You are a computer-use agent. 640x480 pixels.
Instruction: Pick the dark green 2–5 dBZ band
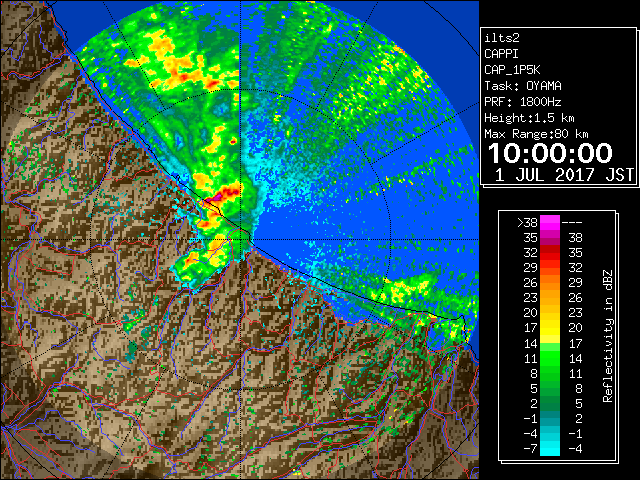pyautogui.click(x=550, y=403)
